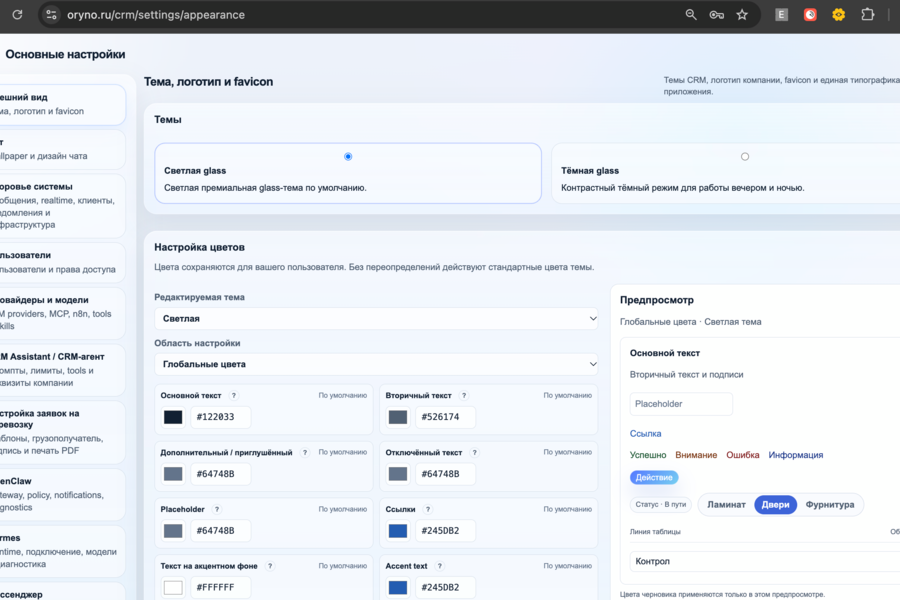This screenshot has height=600, width=900.
Task: Bookmark this page with the star icon
Action: click(x=742, y=14)
